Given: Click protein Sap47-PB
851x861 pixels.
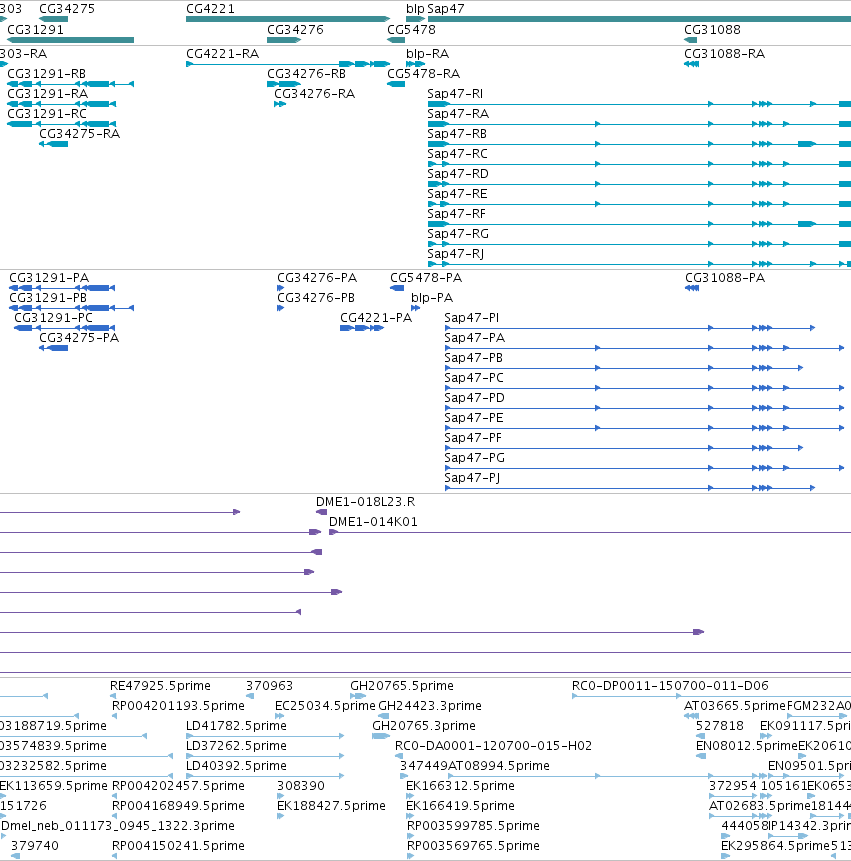Looking at the screenshot, I should click(473, 358).
